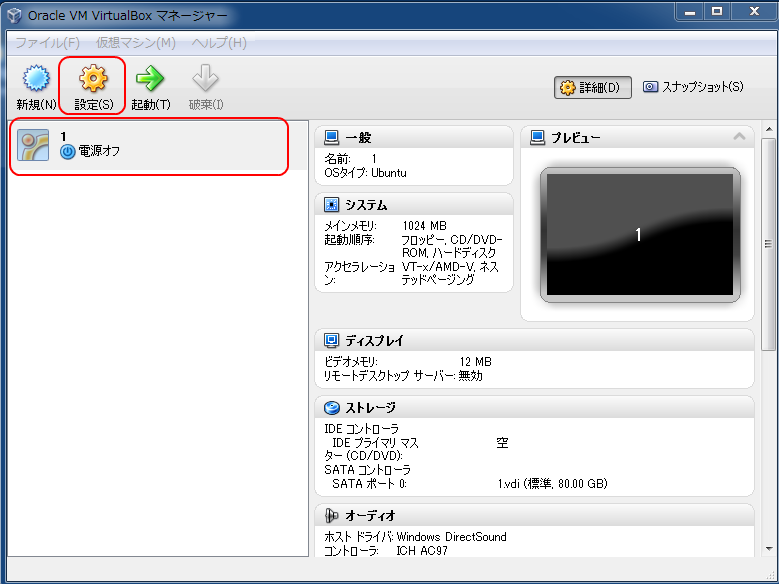
Task: Click the details pane vertical scrollbar thumb
Action: pyautogui.click(x=769, y=244)
